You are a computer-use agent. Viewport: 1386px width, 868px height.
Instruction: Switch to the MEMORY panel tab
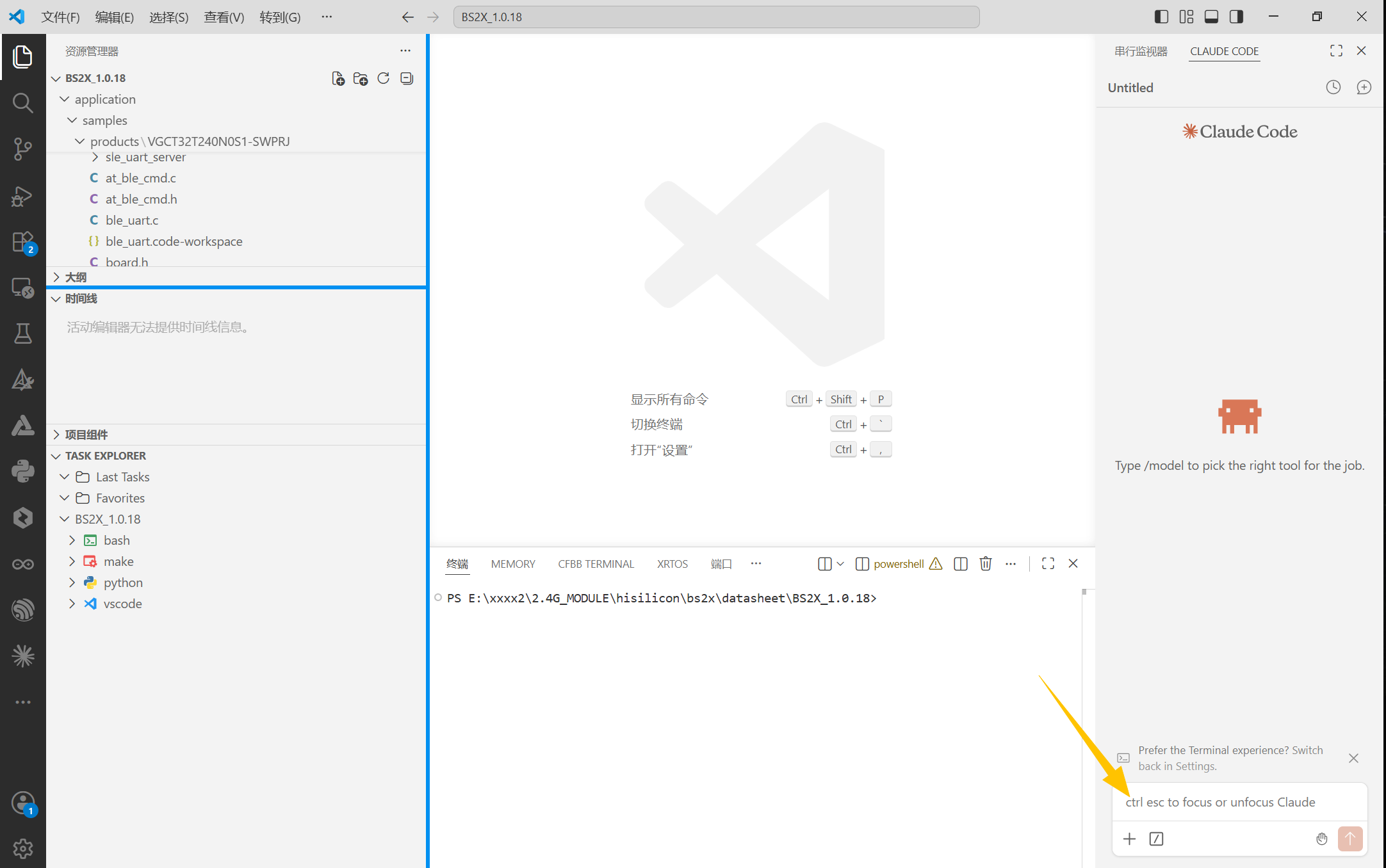[x=513, y=564]
